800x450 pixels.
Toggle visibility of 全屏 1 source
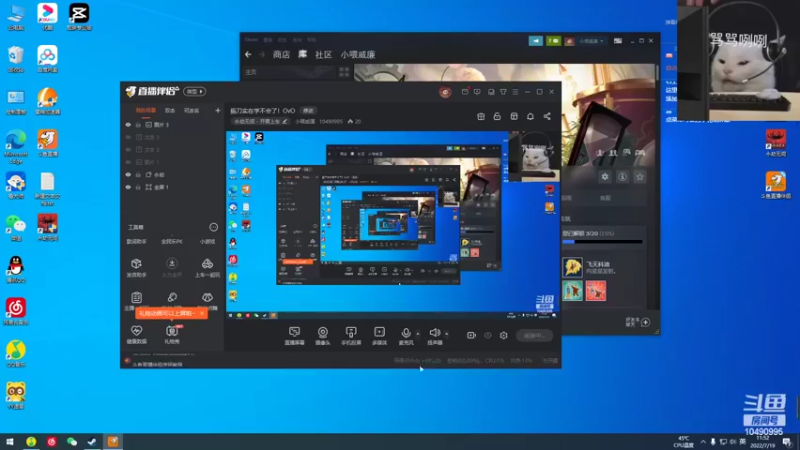[x=128, y=187]
